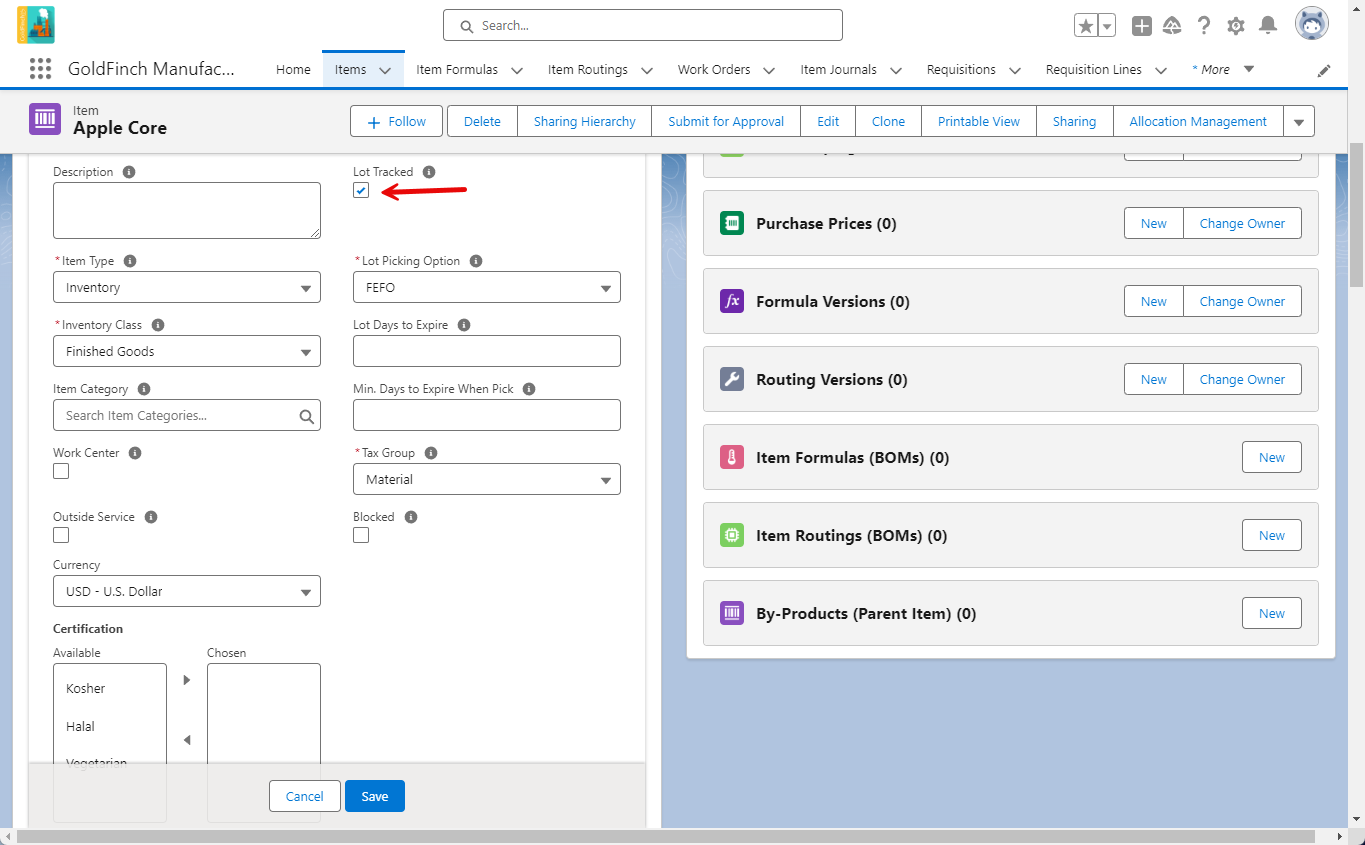The width and height of the screenshot is (1365, 845).
Task: Click the Item Routings chip icon
Action: tap(732, 535)
